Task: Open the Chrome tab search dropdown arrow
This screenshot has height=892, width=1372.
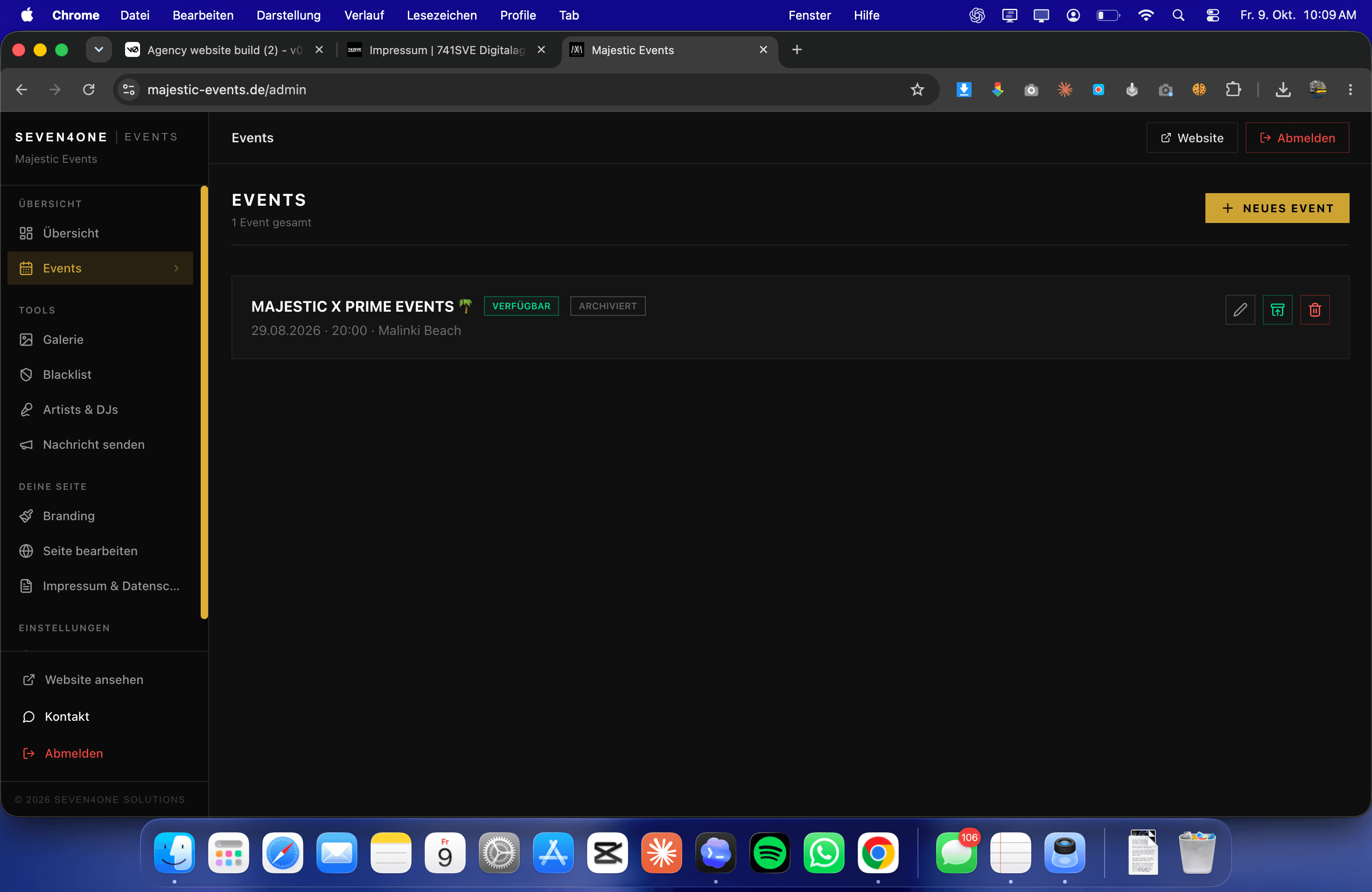Action: point(98,50)
